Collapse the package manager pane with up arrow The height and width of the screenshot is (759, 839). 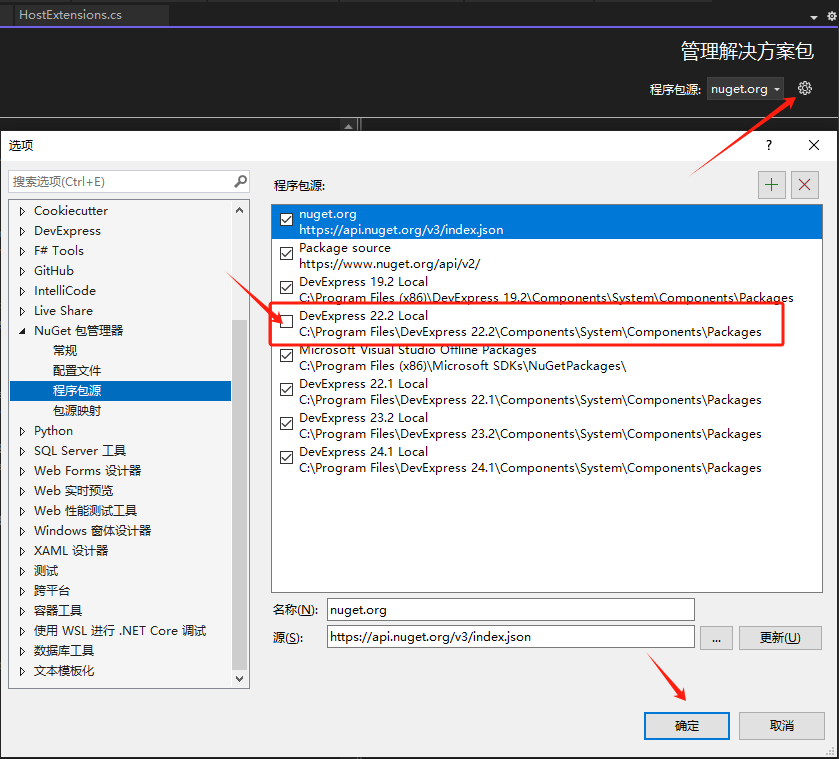click(x=348, y=126)
